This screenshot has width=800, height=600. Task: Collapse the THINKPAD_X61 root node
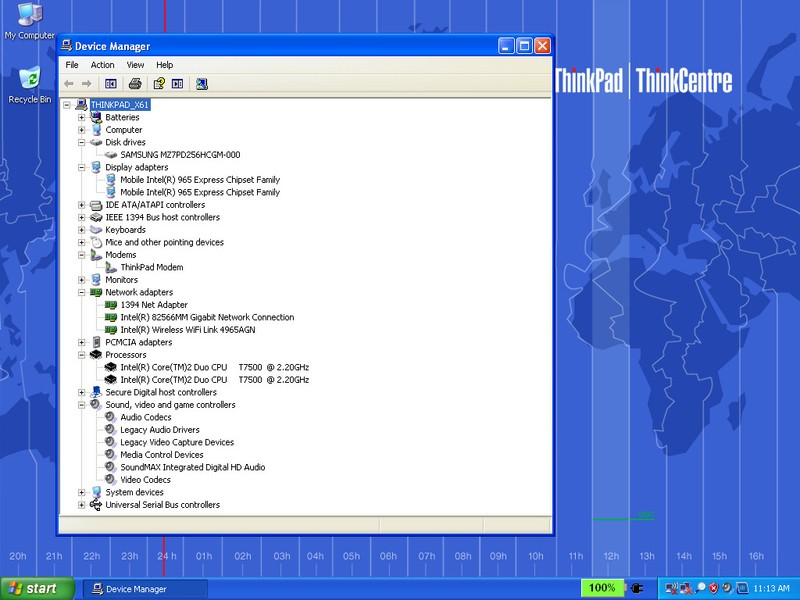(67, 105)
